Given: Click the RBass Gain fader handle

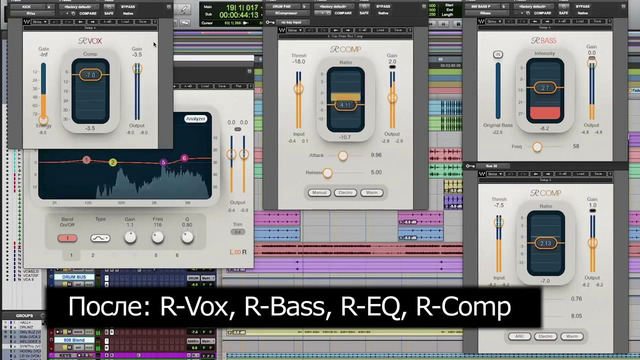Looking at the screenshot, I should point(592,63).
